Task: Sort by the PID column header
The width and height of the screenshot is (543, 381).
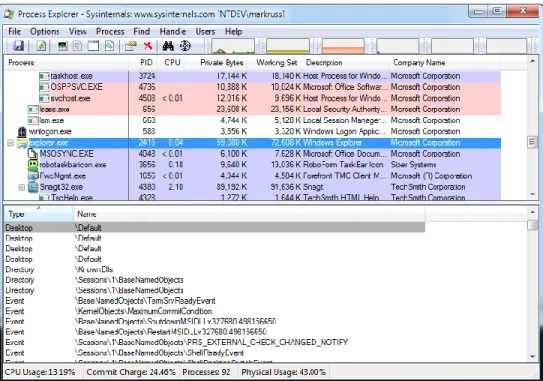Action: [143, 63]
